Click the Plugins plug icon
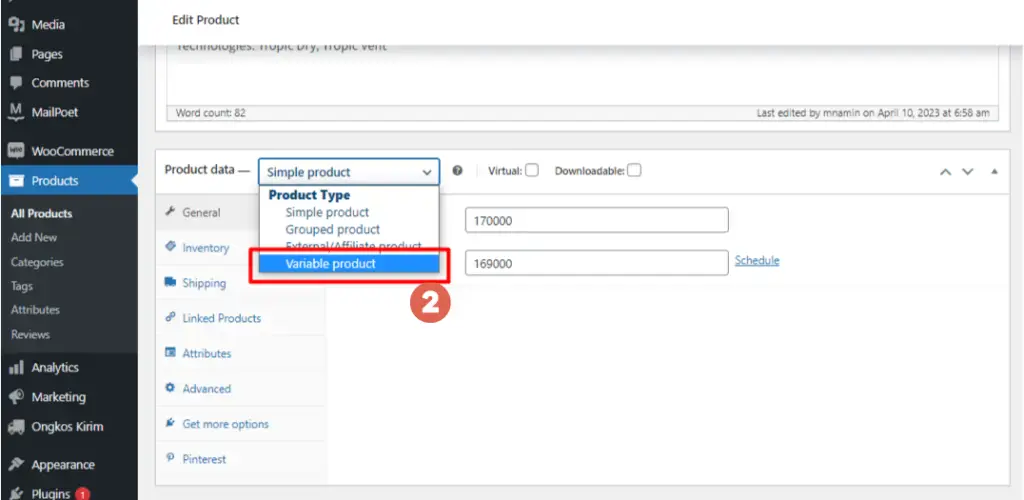 16,493
